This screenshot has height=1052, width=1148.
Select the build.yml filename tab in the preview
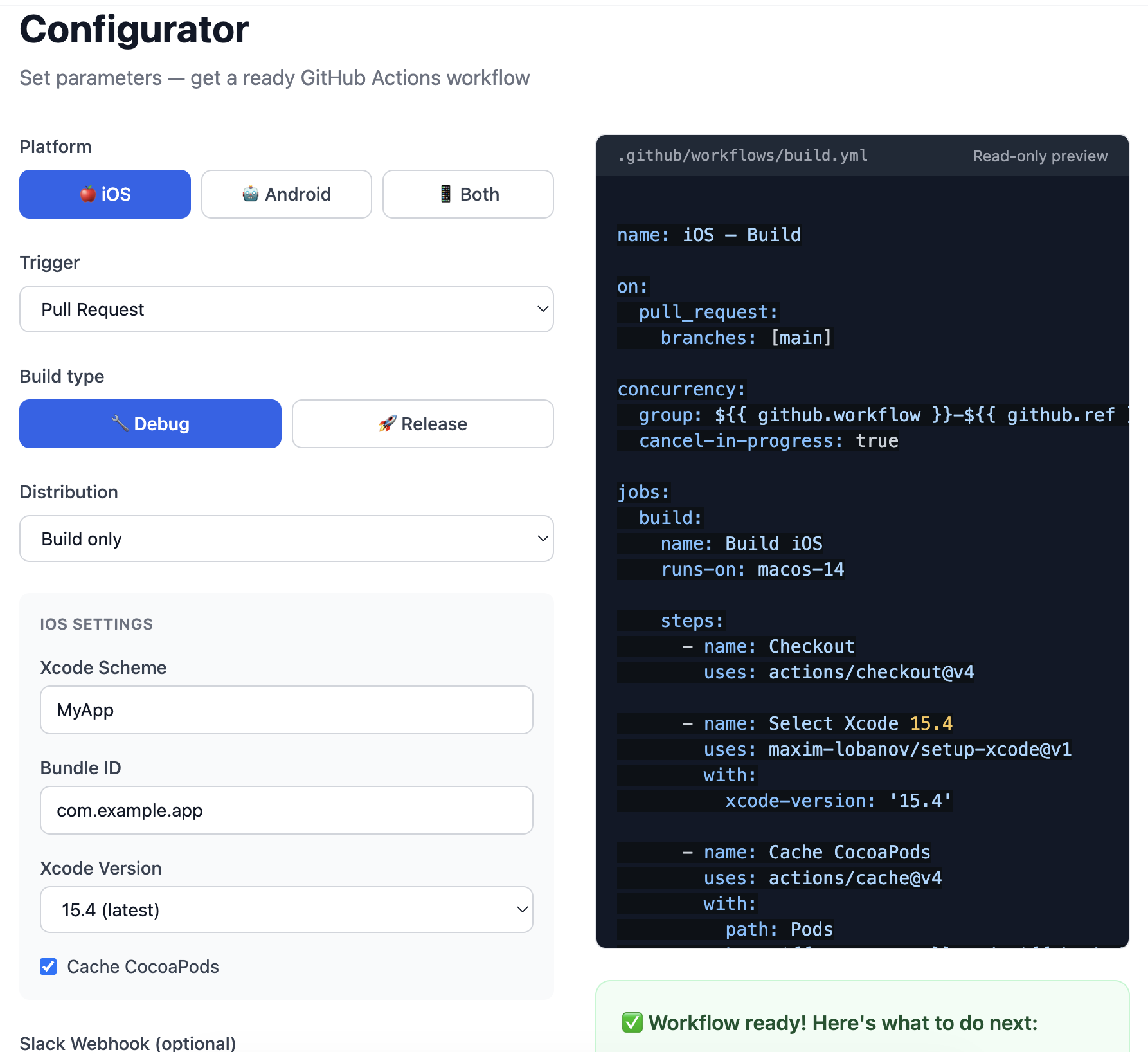click(742, 155)
